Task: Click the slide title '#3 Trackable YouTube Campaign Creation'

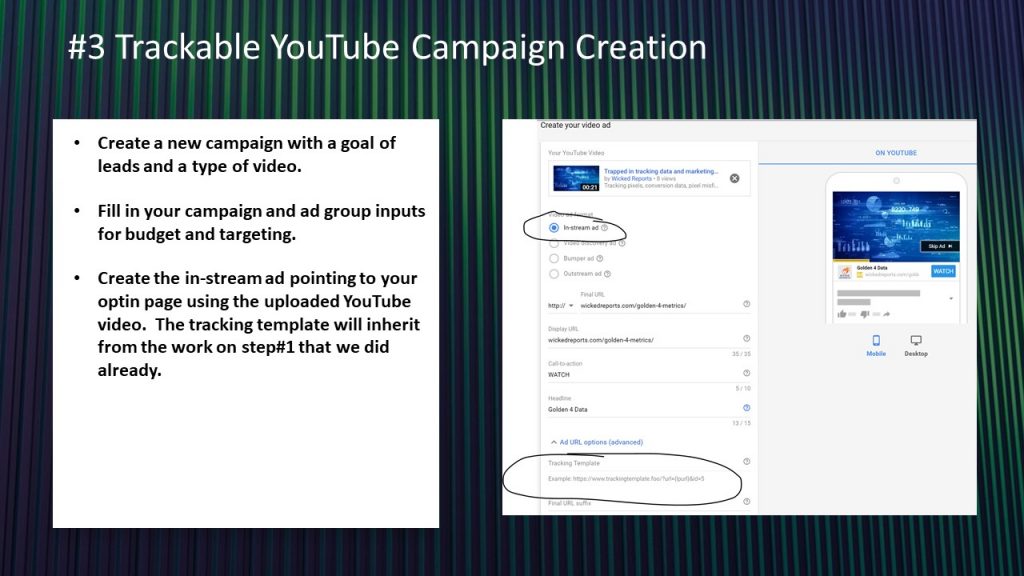Action: point(387,47)
